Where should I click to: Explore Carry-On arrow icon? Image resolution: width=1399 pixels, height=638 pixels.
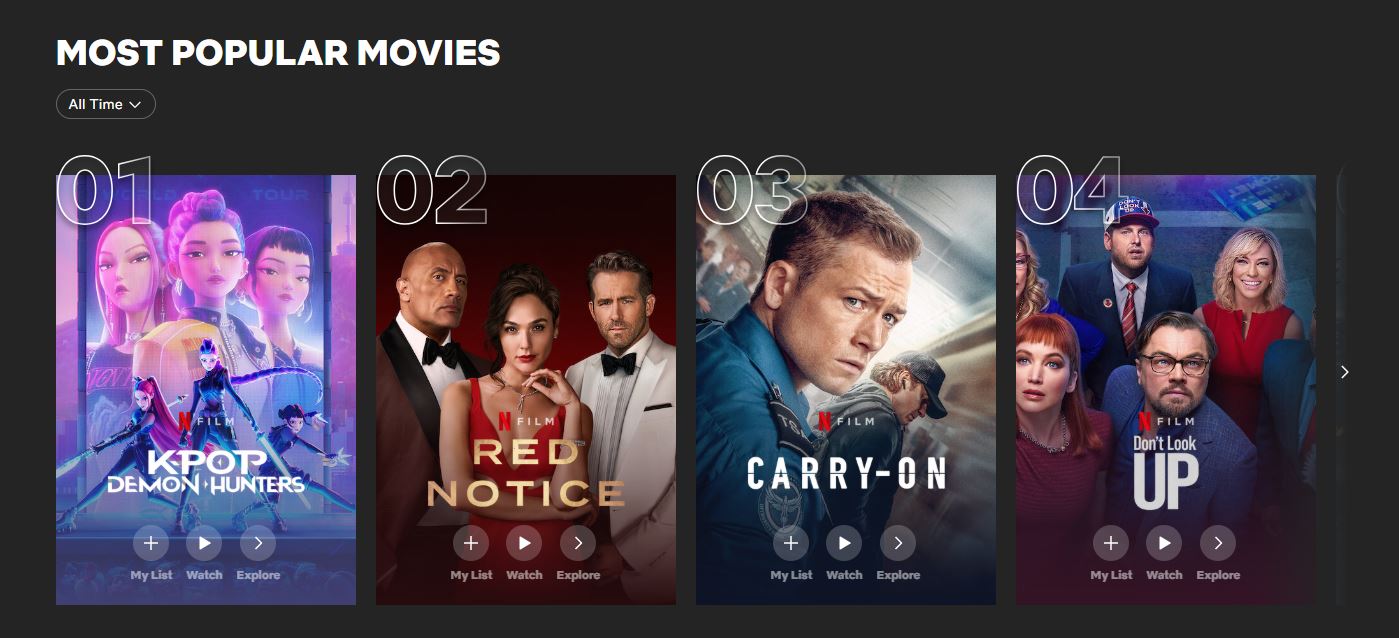pyautogui.click(x=898, y=543)
